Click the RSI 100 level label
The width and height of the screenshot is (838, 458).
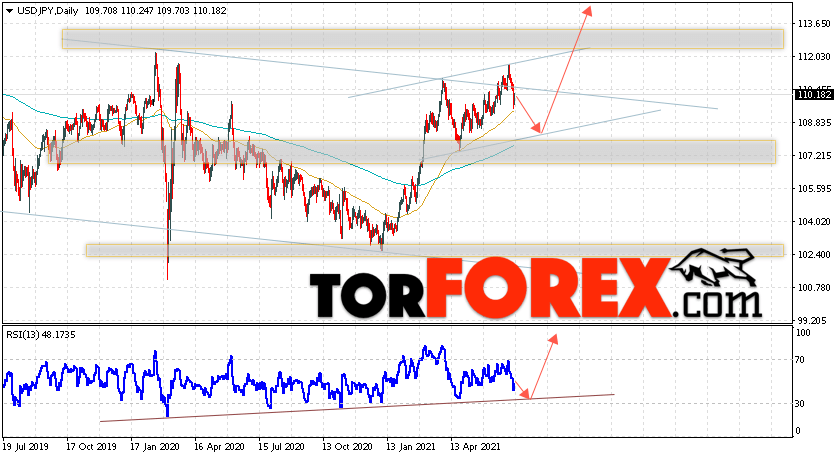click(803, 333)
